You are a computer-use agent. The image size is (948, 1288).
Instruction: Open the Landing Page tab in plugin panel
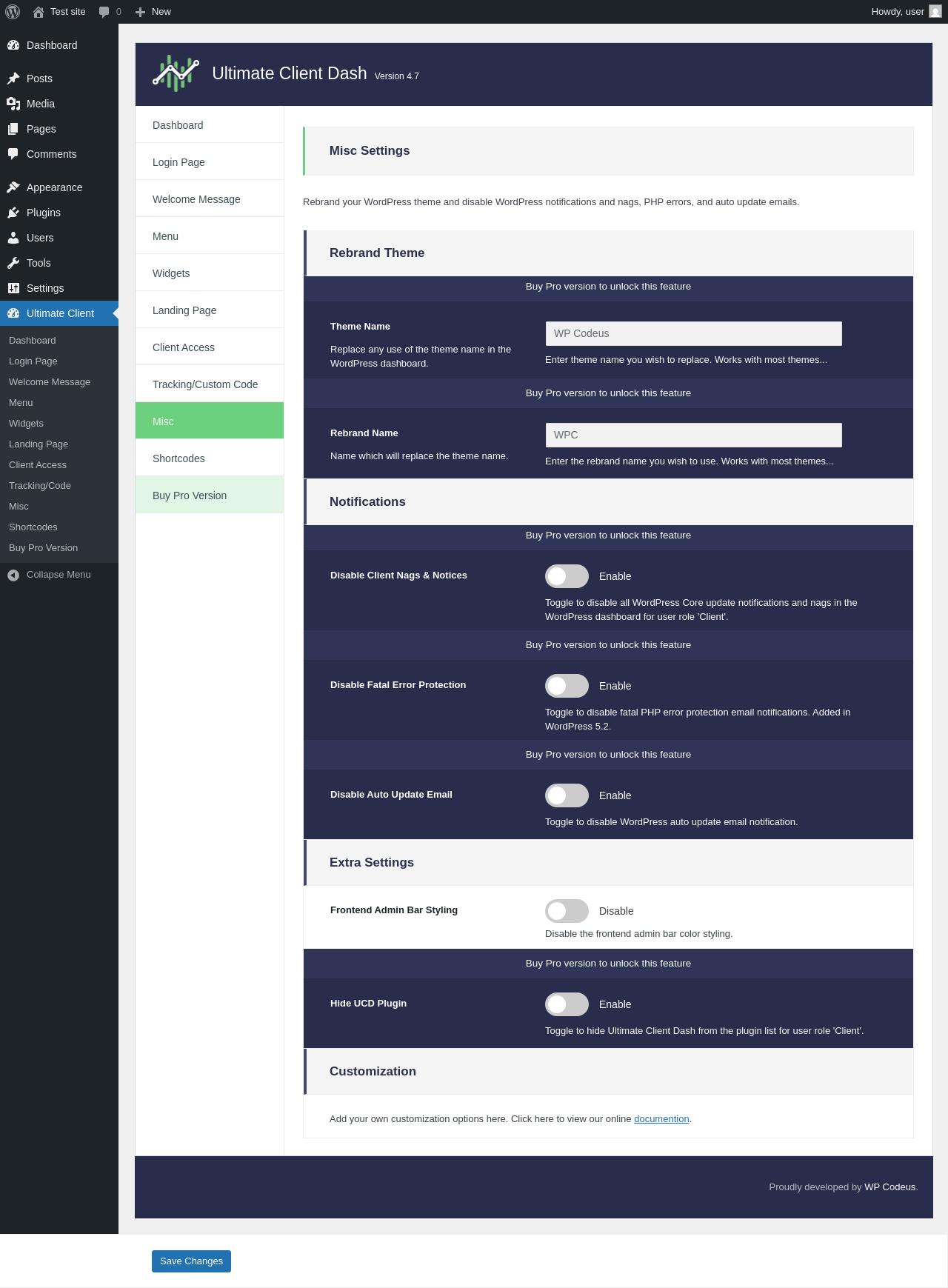210,310
